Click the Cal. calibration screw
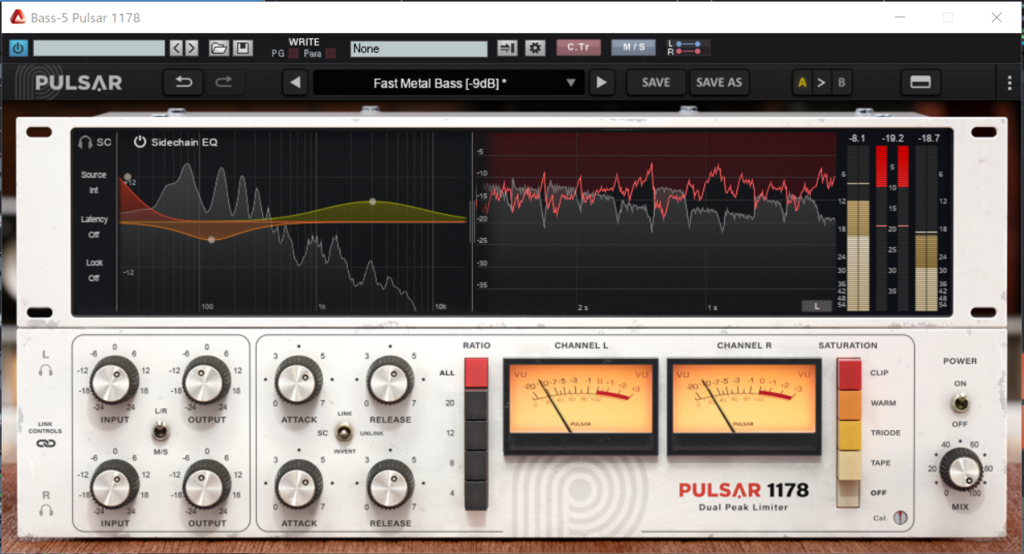Image resolution: width=1024 pixels, height=554 pixels. [901, 518]
